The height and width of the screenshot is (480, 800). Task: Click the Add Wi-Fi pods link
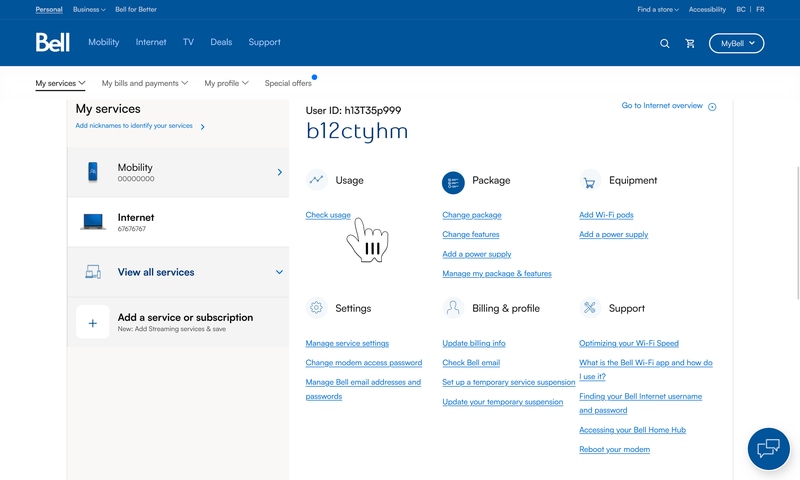(606, 215)
